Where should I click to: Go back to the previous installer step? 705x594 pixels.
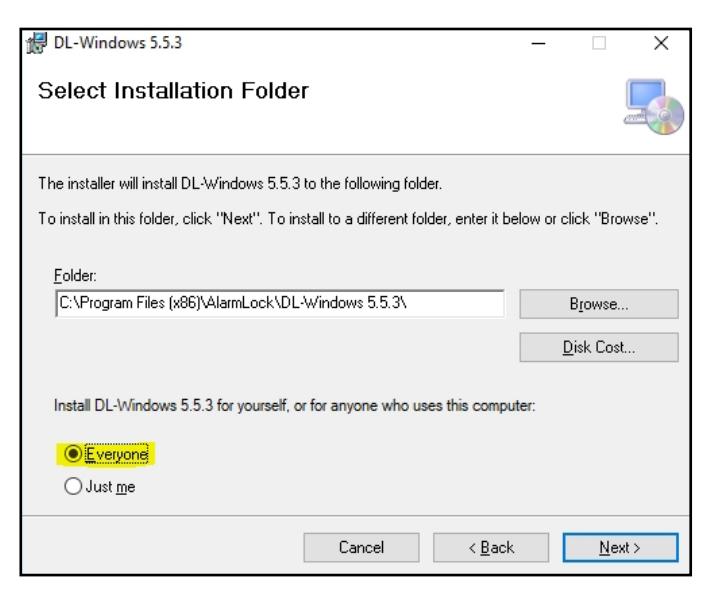pos(491,548)
